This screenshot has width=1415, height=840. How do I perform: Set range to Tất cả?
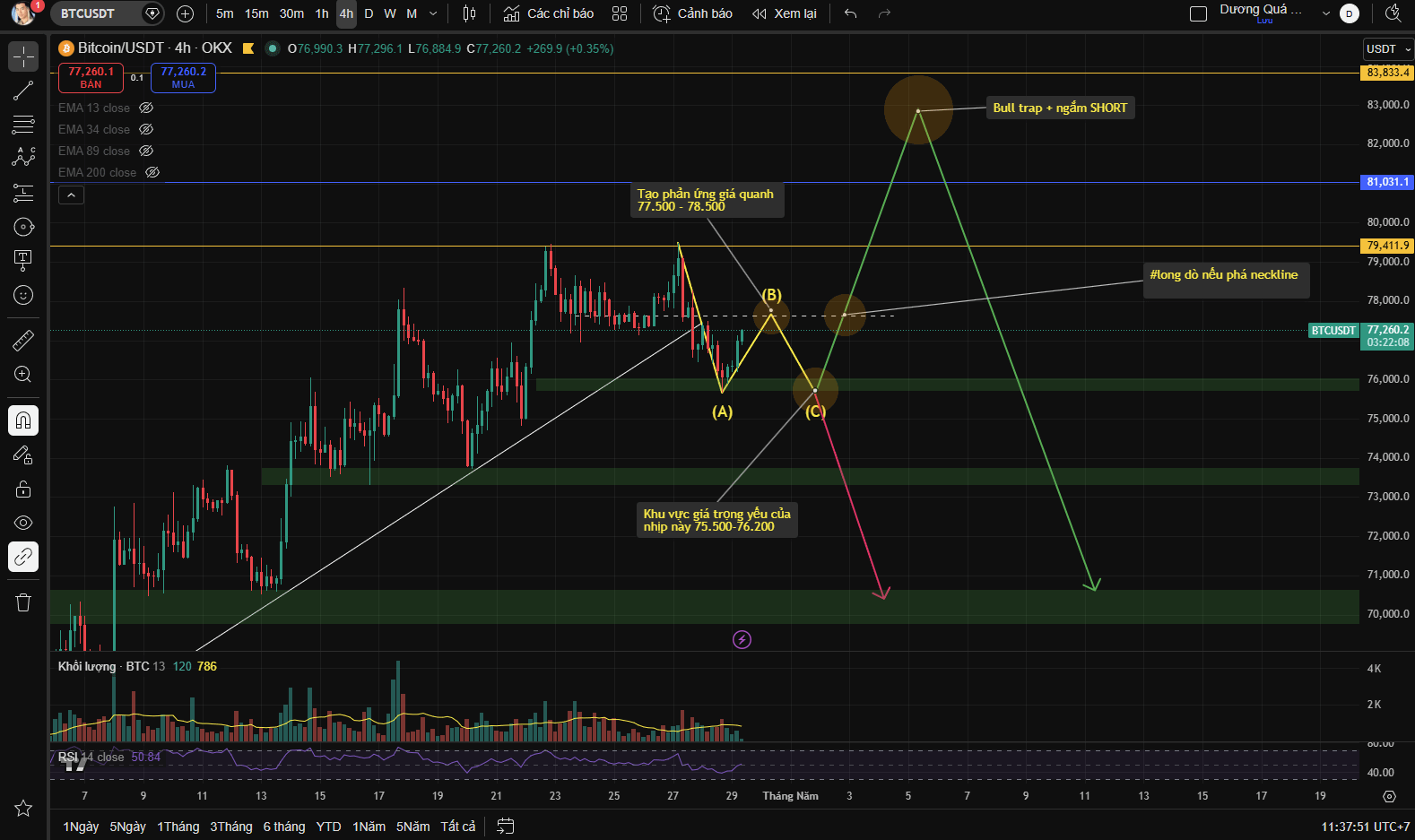coord(458,827)
